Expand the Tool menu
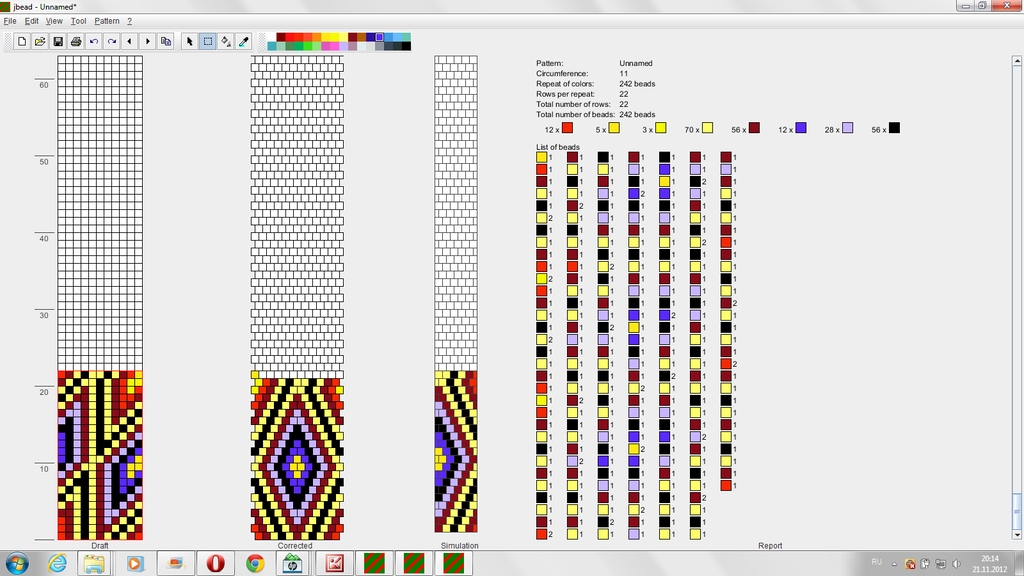The height and width of the screenshot is (576, 1024). coord(78,21)
